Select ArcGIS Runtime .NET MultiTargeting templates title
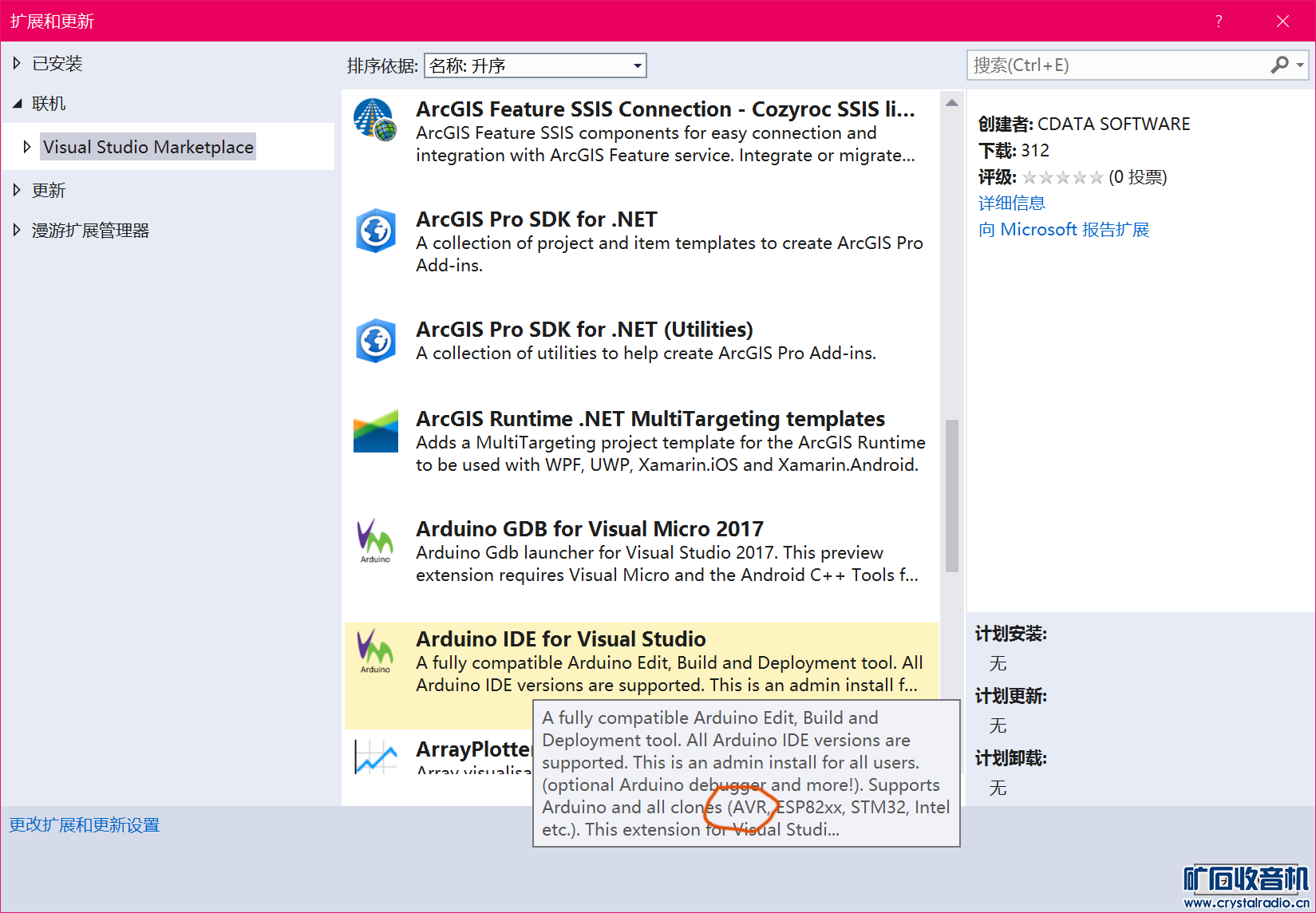The height and width of the screenshot is (913, 1316). point(650,419)
